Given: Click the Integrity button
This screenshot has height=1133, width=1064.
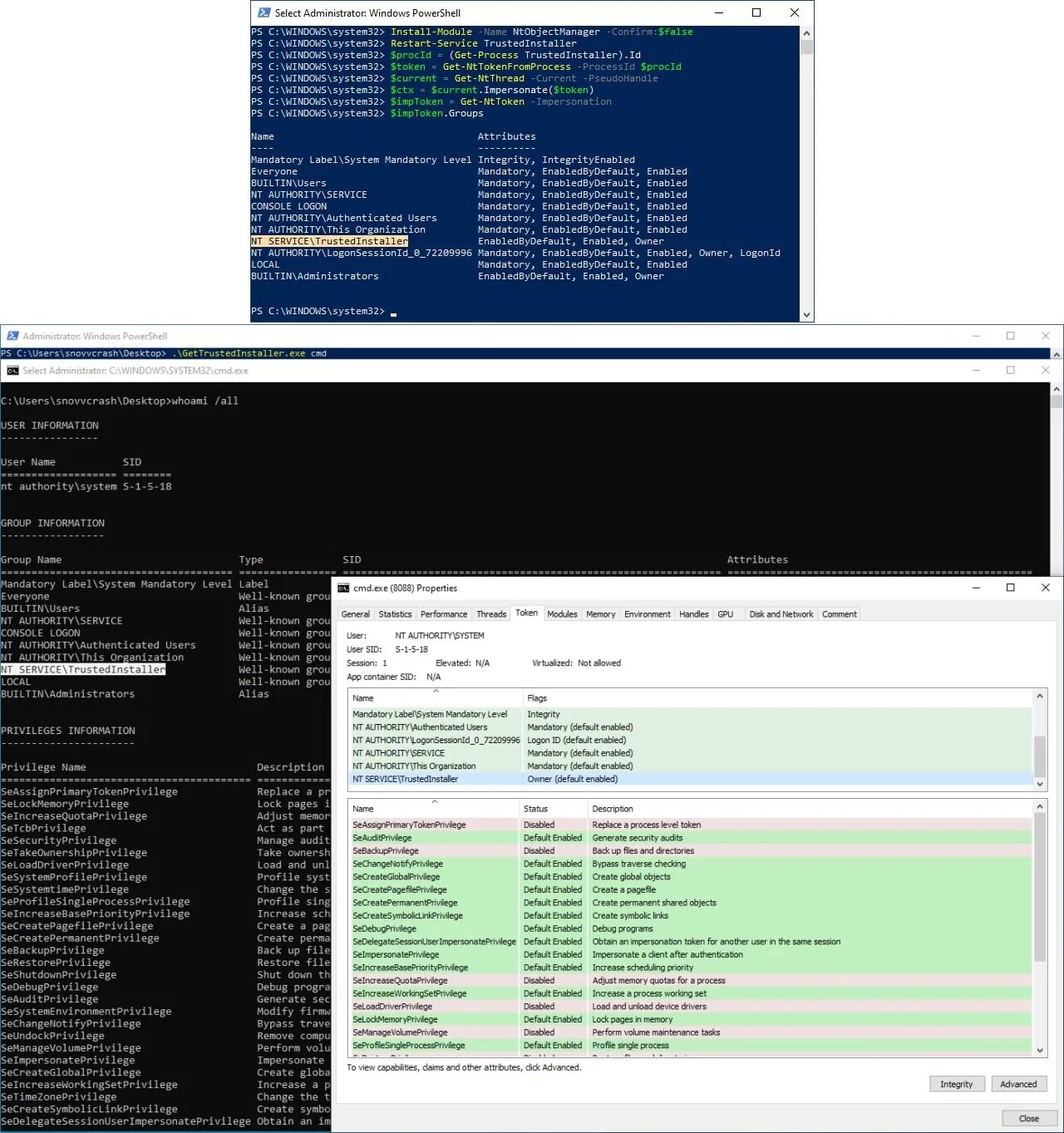Looking at the screenshot, I should click(957, 1084).
